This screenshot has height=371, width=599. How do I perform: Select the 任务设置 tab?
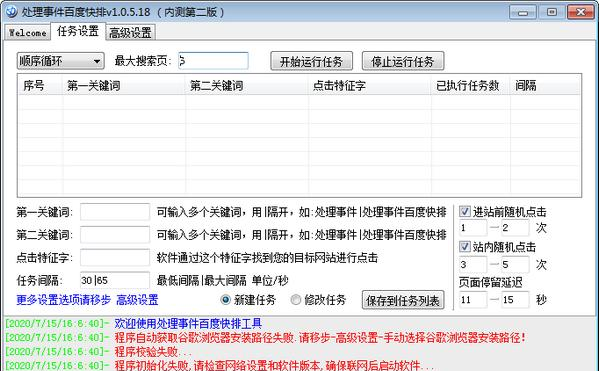78,31
